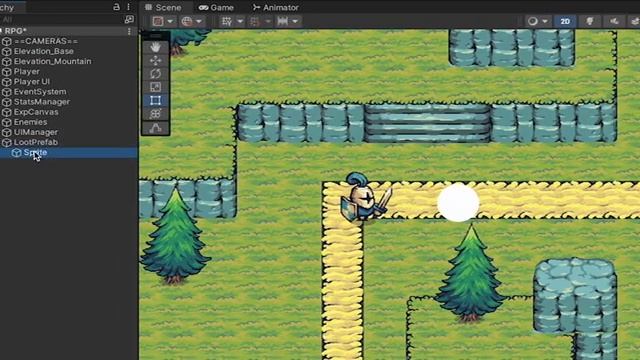The image size is (640, 360).
Task: Click the knight player character in the Scene
Action: coord(366,197)
